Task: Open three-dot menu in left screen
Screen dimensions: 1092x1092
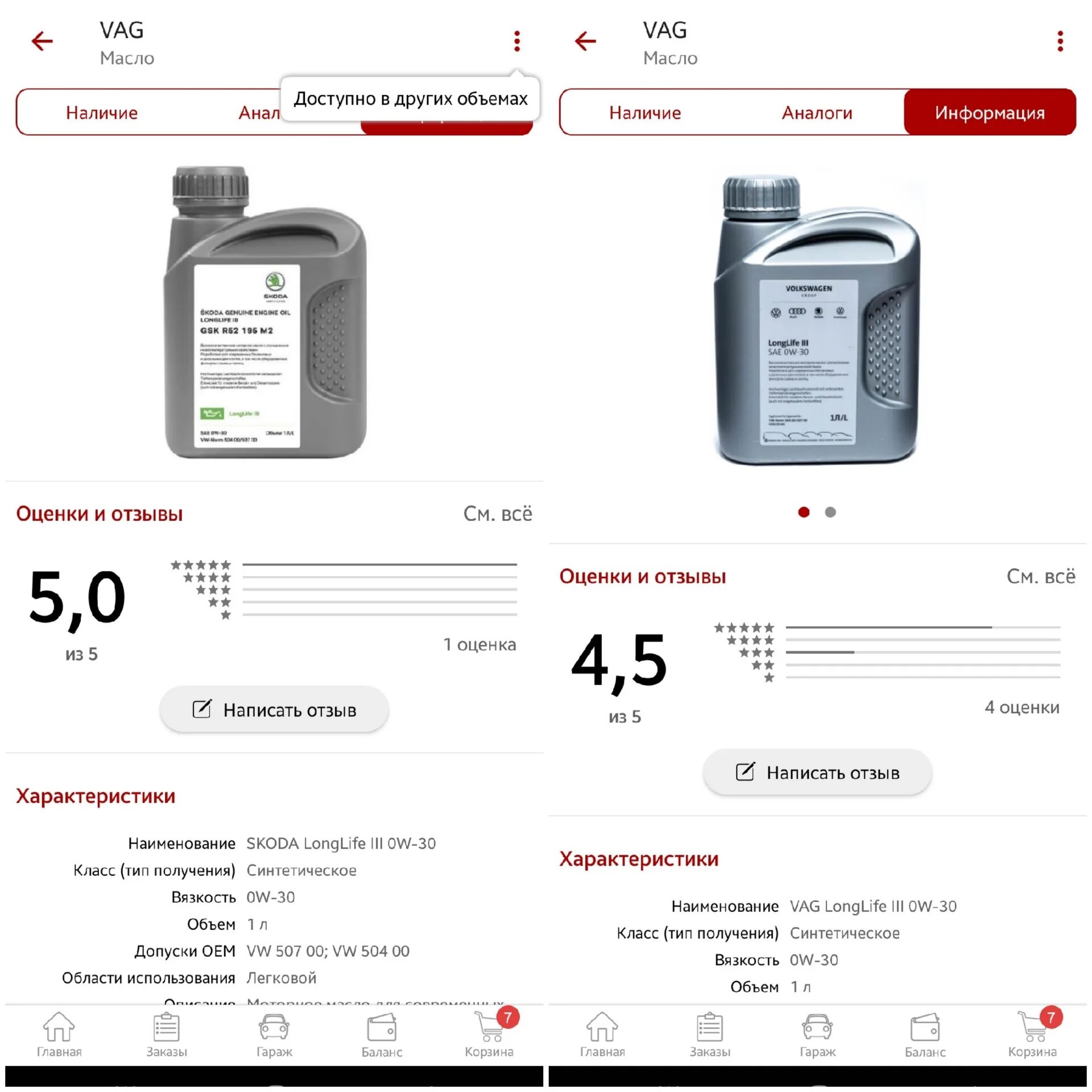Action: [x=516, y=41]
